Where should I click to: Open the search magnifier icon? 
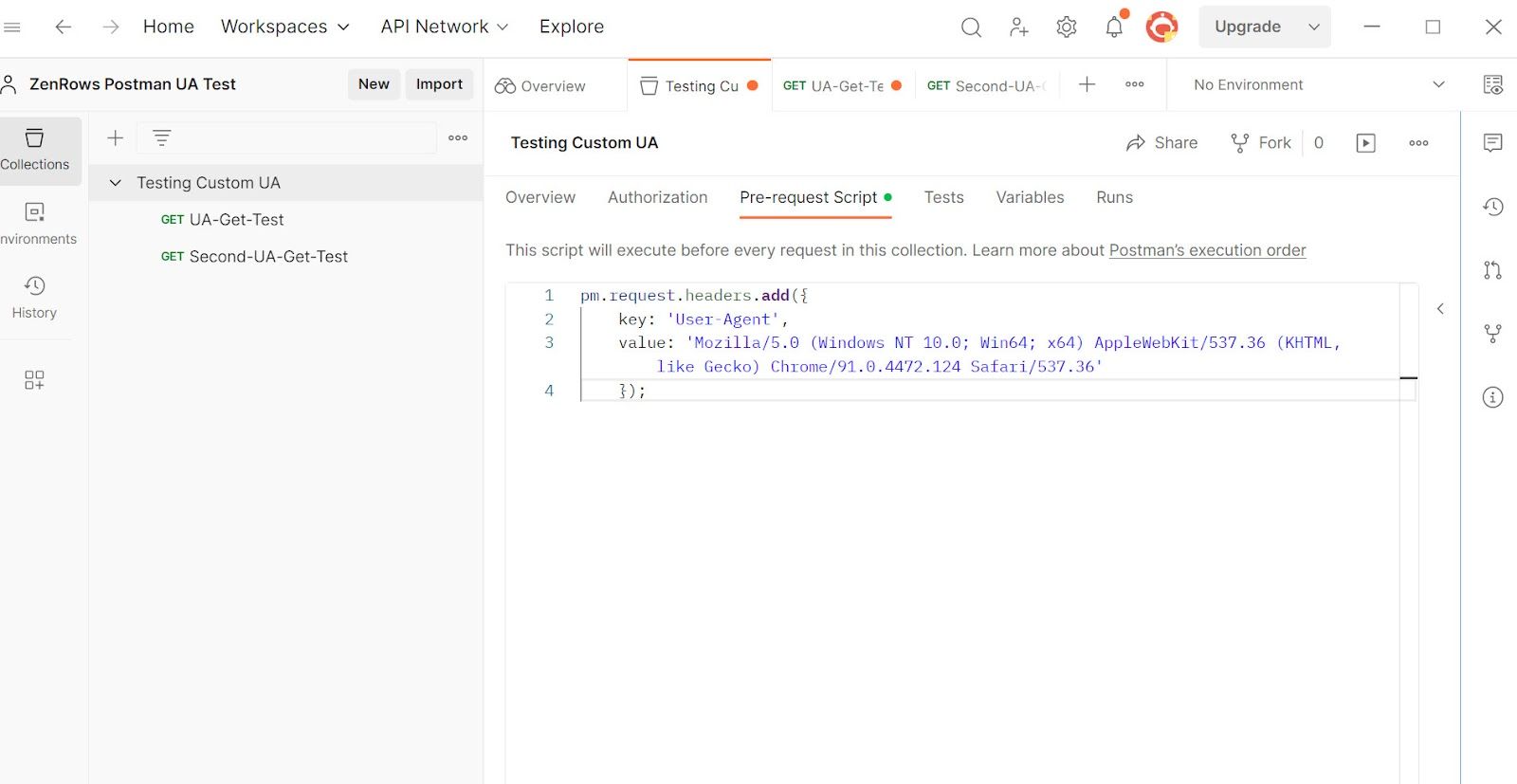point(971,27)
